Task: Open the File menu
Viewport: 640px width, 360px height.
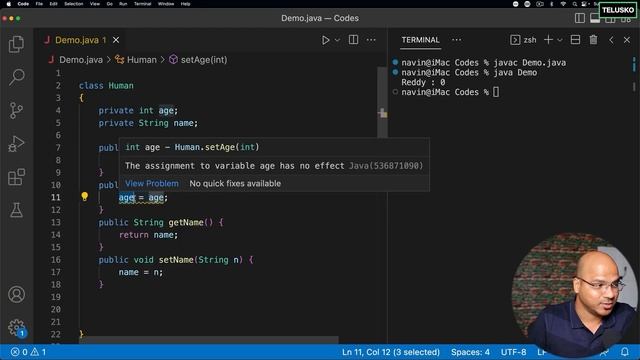Action: click(x=39, y=4)
